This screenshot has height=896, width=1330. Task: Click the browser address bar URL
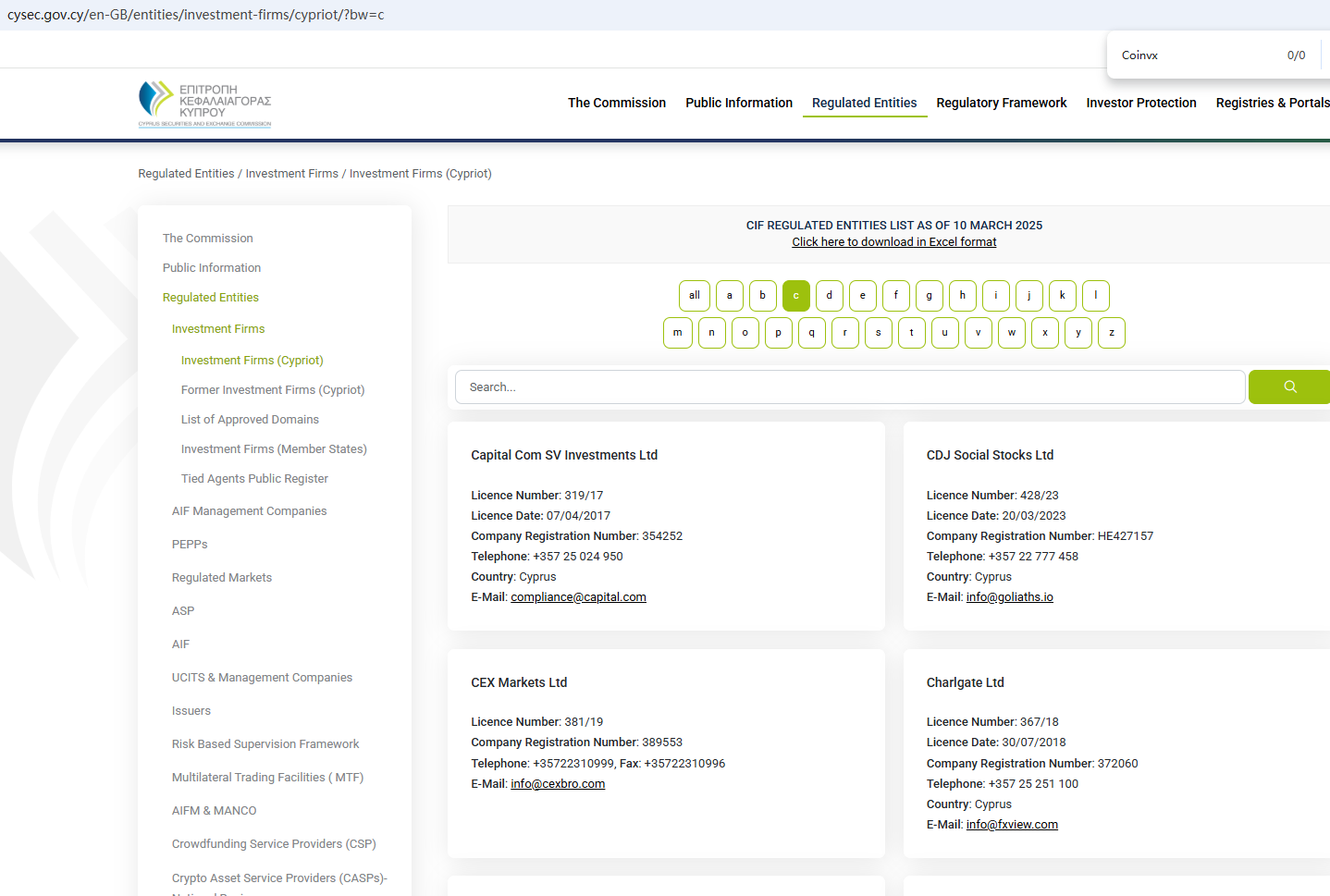(196, 15)
